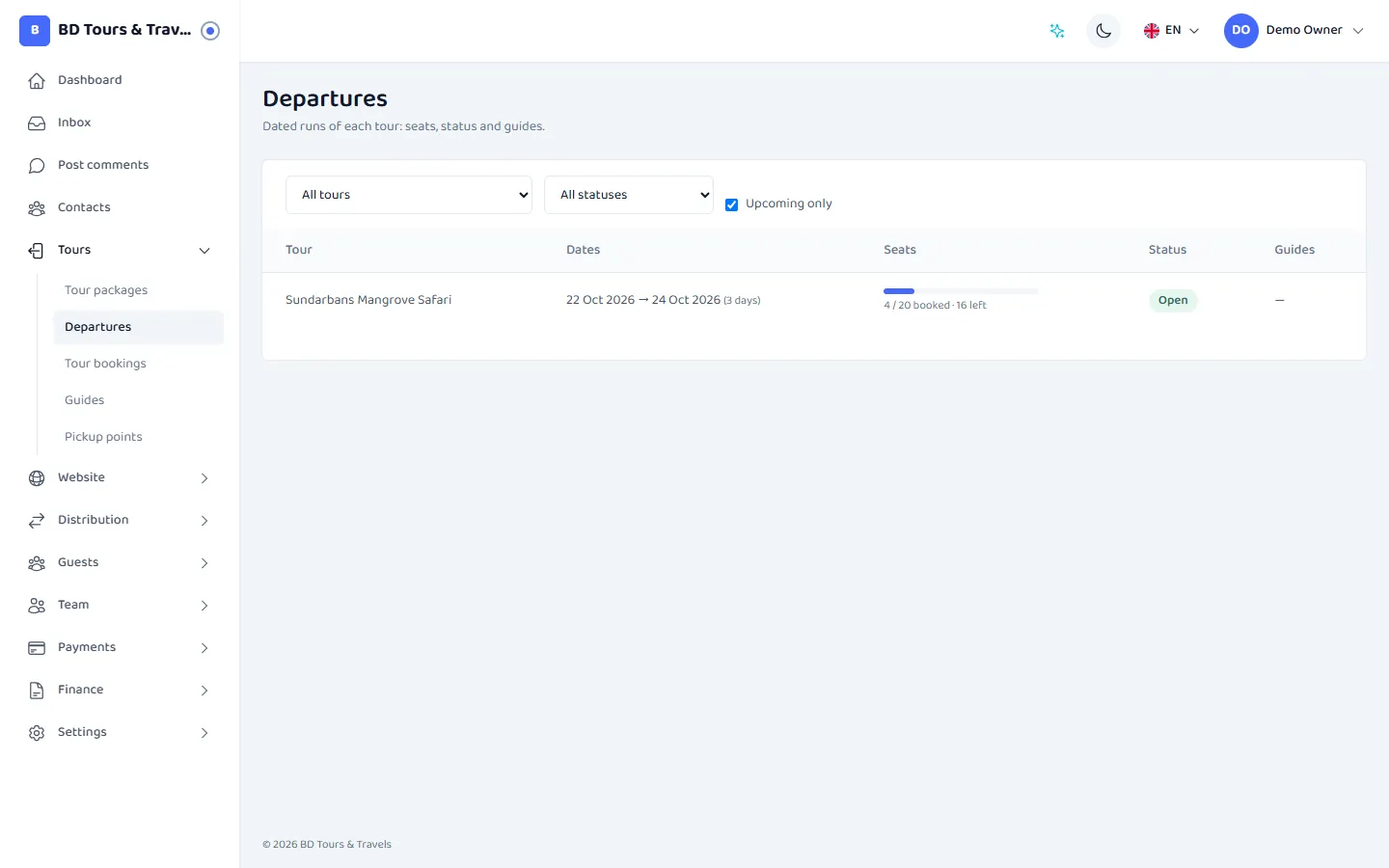This screenshot has height=868, width=1389.
Task: Click the Payments card icon
Action: coord(37,648)
